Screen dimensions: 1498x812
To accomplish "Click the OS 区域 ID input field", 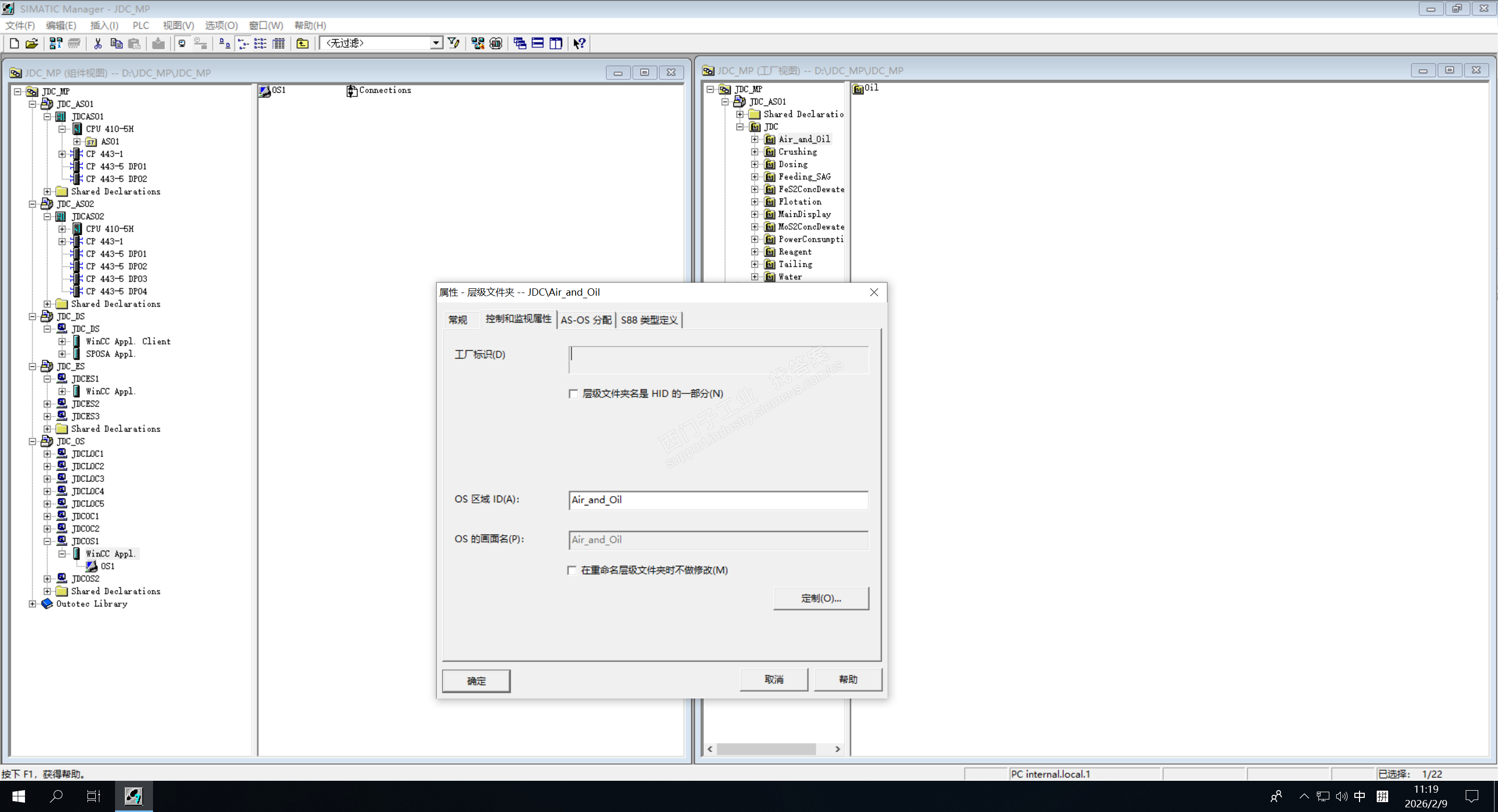I will click(x=718, y=500).
